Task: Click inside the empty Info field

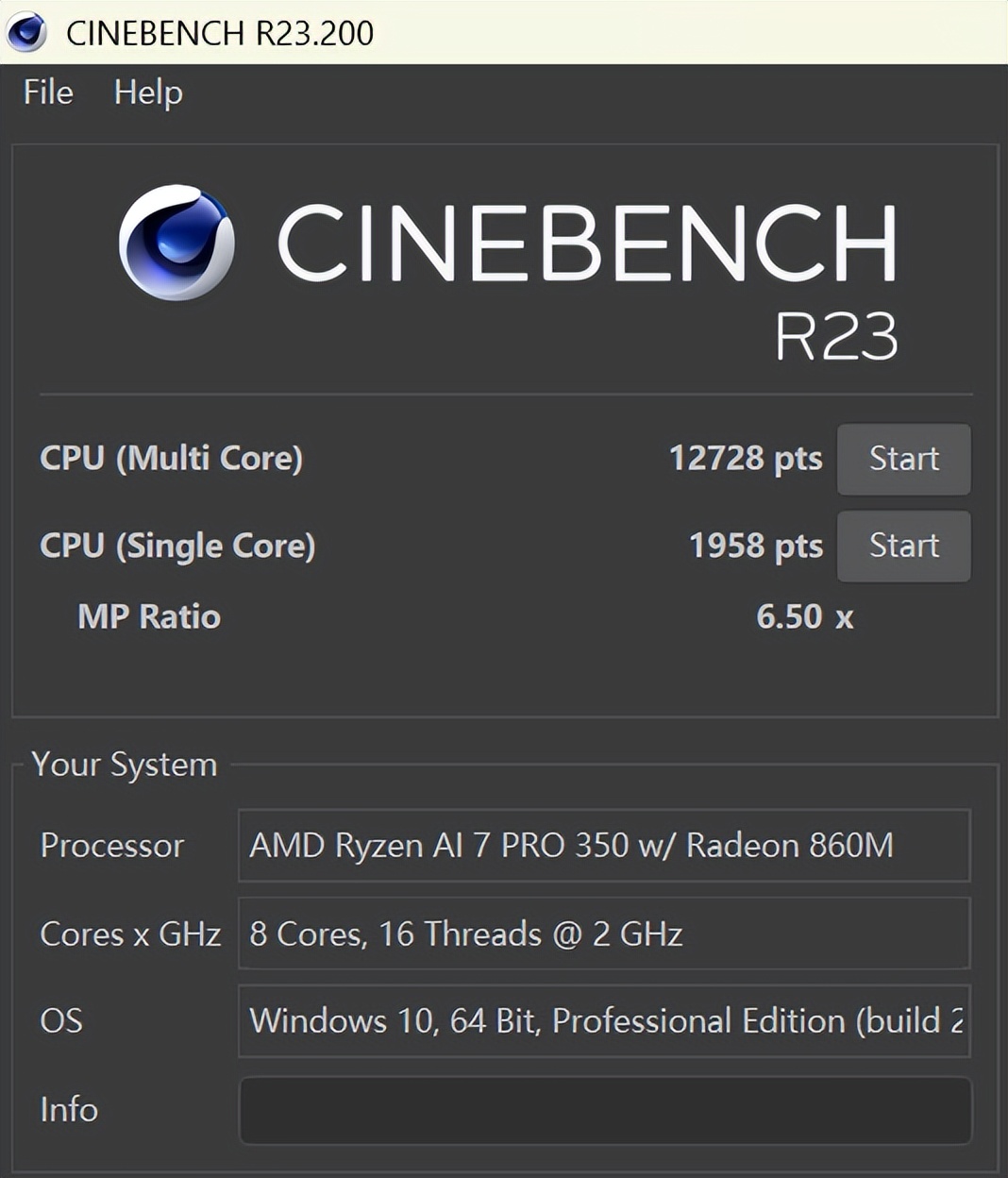Action: tap(604, 1110)
